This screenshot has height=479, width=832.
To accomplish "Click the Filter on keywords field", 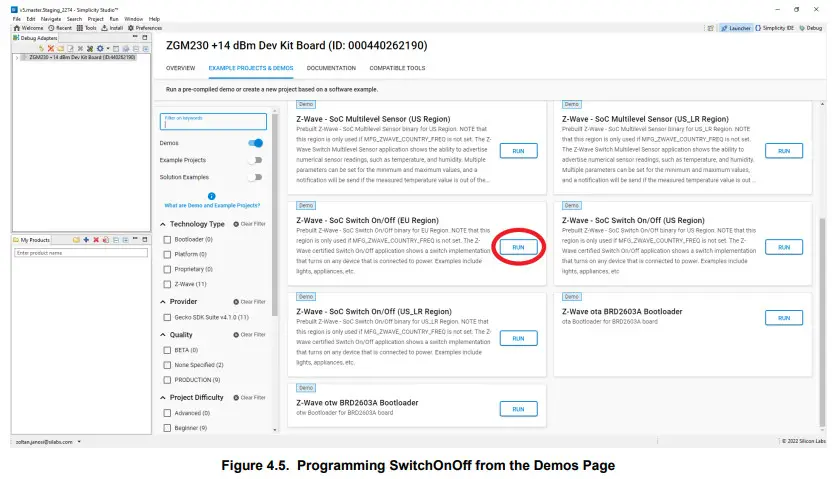I will tap(213, 121).
